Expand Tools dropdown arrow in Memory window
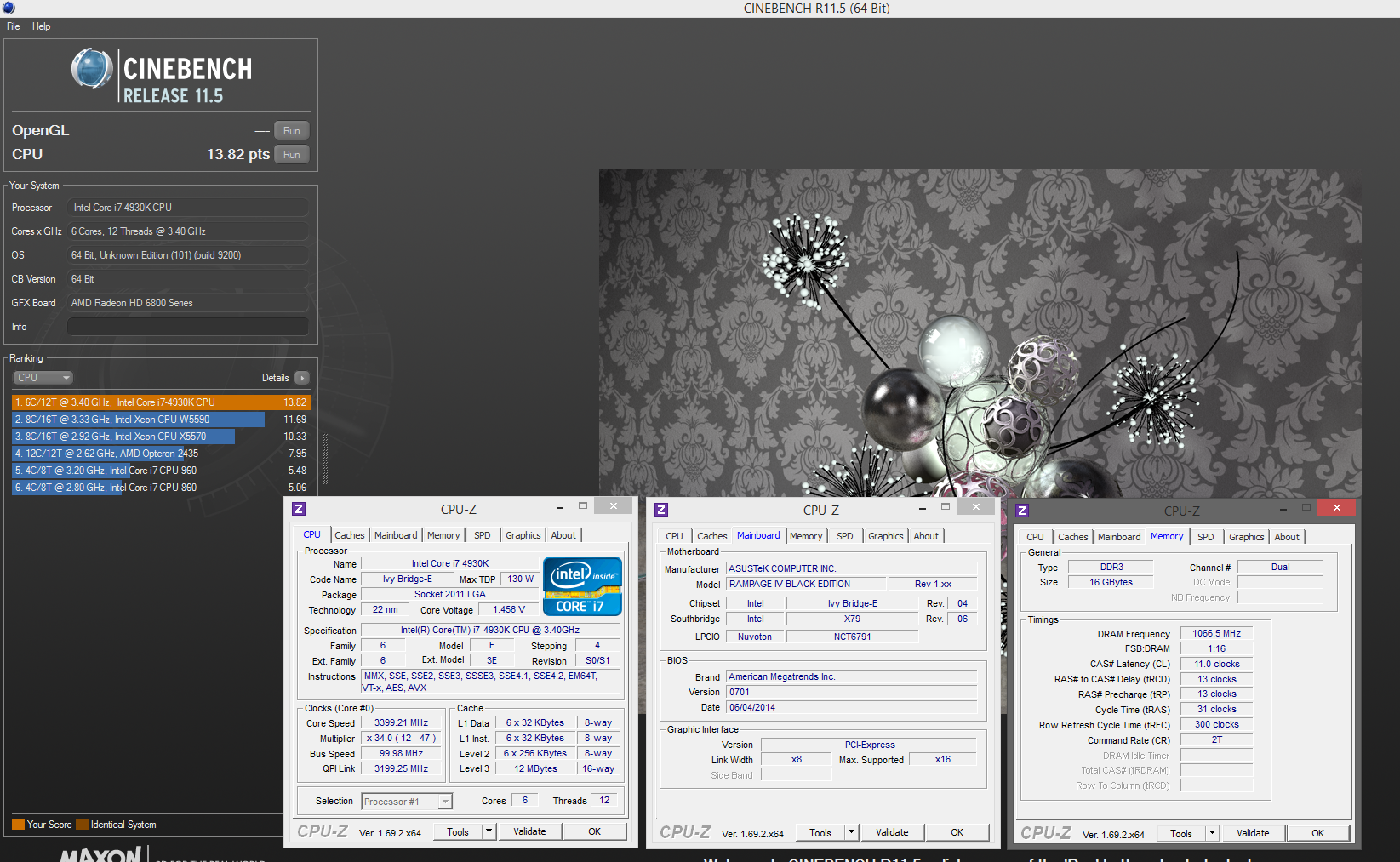 pos(1212,833)
